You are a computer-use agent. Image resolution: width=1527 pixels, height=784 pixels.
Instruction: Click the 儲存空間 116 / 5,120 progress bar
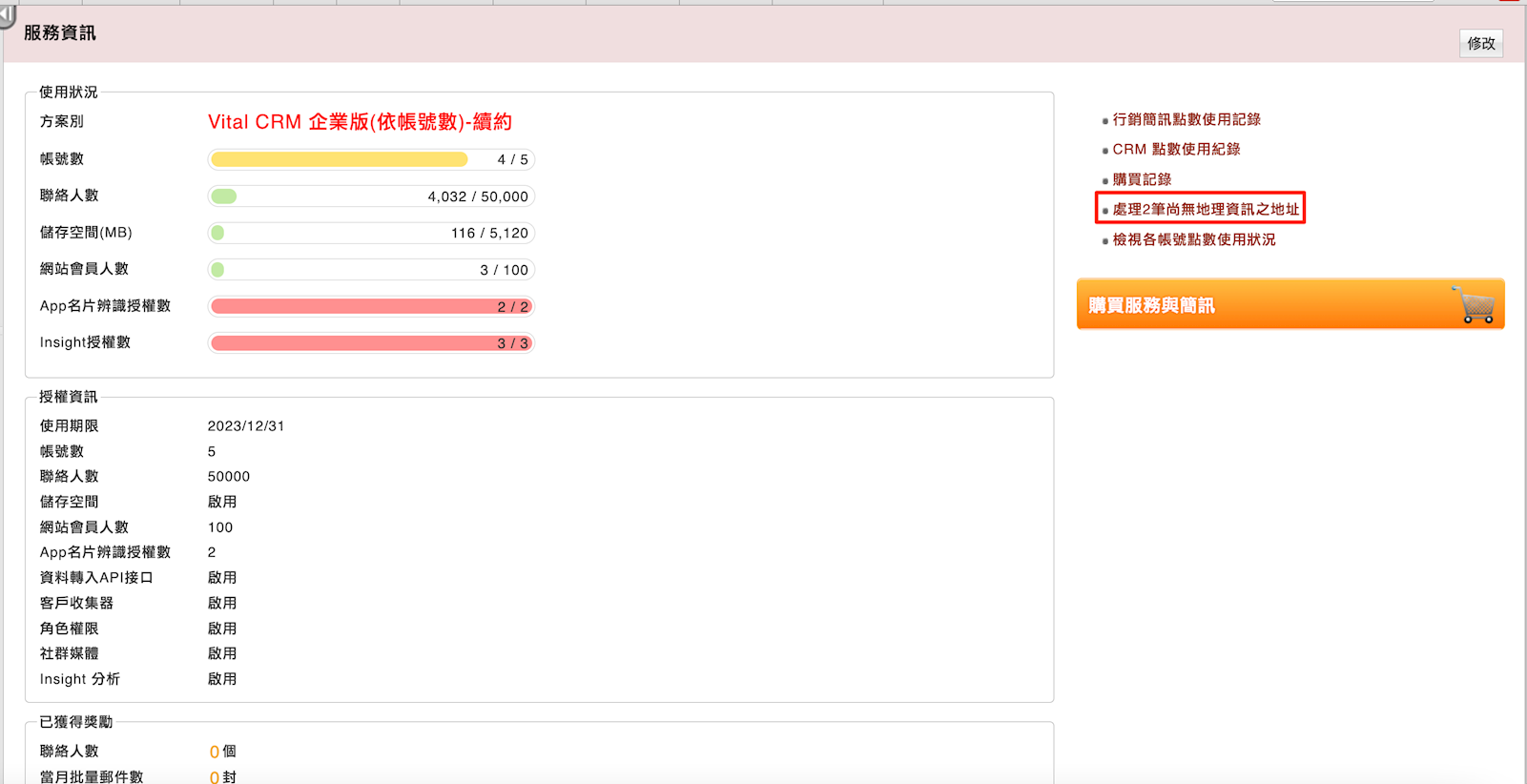pos(371,233)
